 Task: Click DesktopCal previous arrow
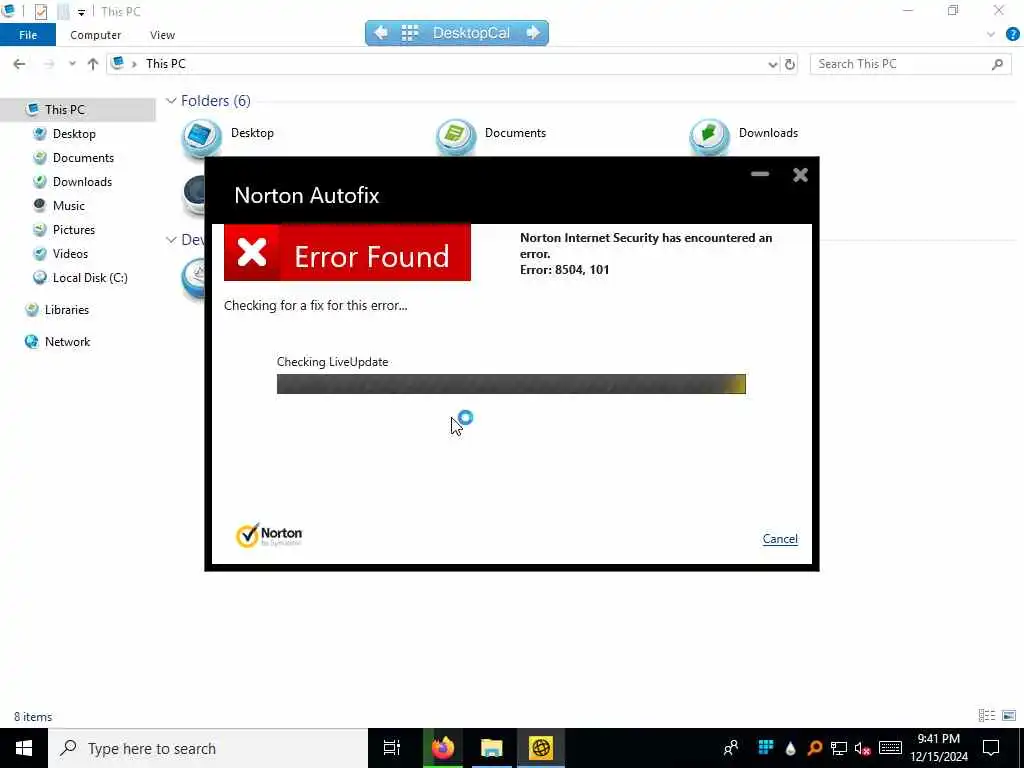(x=381, y=32)
